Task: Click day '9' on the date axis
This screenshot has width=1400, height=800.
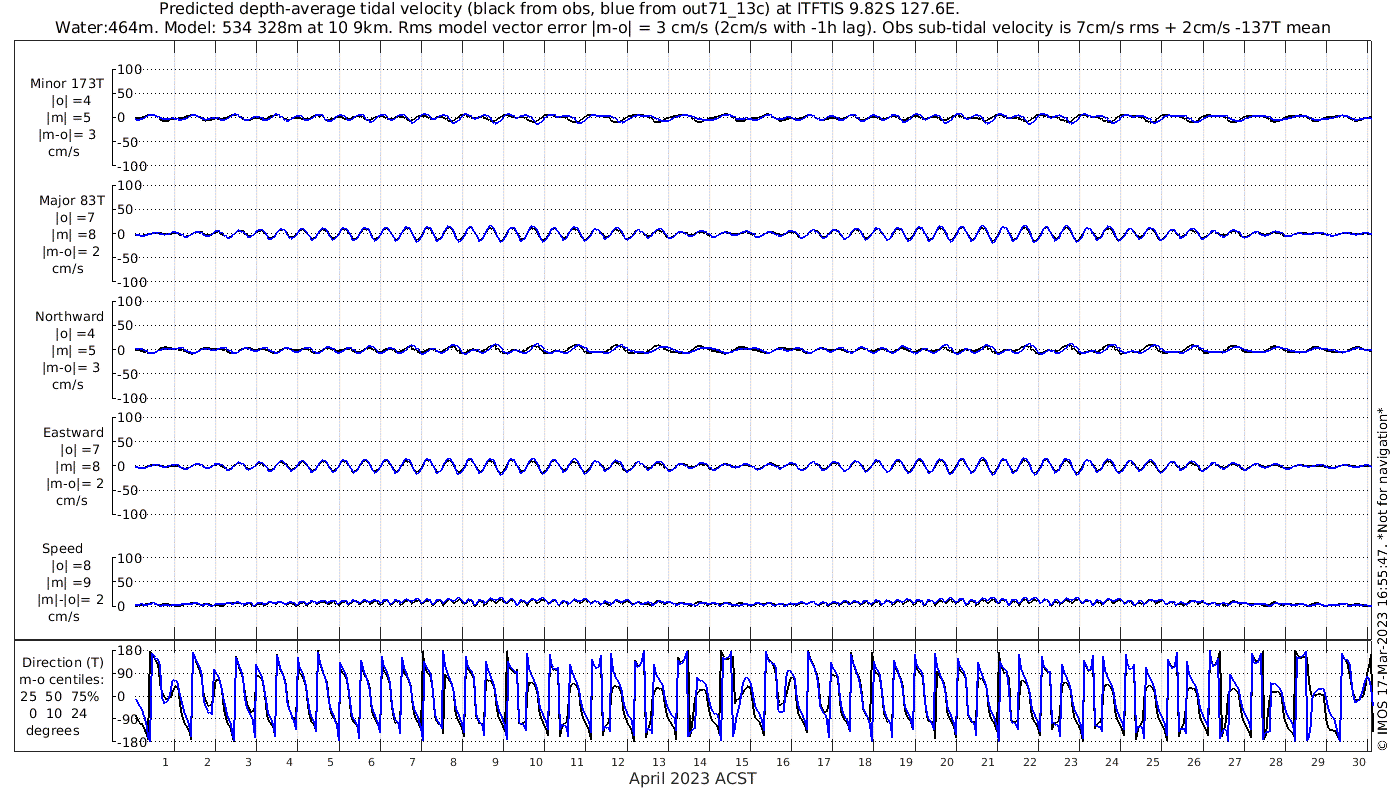Action: tap(495, 762)
